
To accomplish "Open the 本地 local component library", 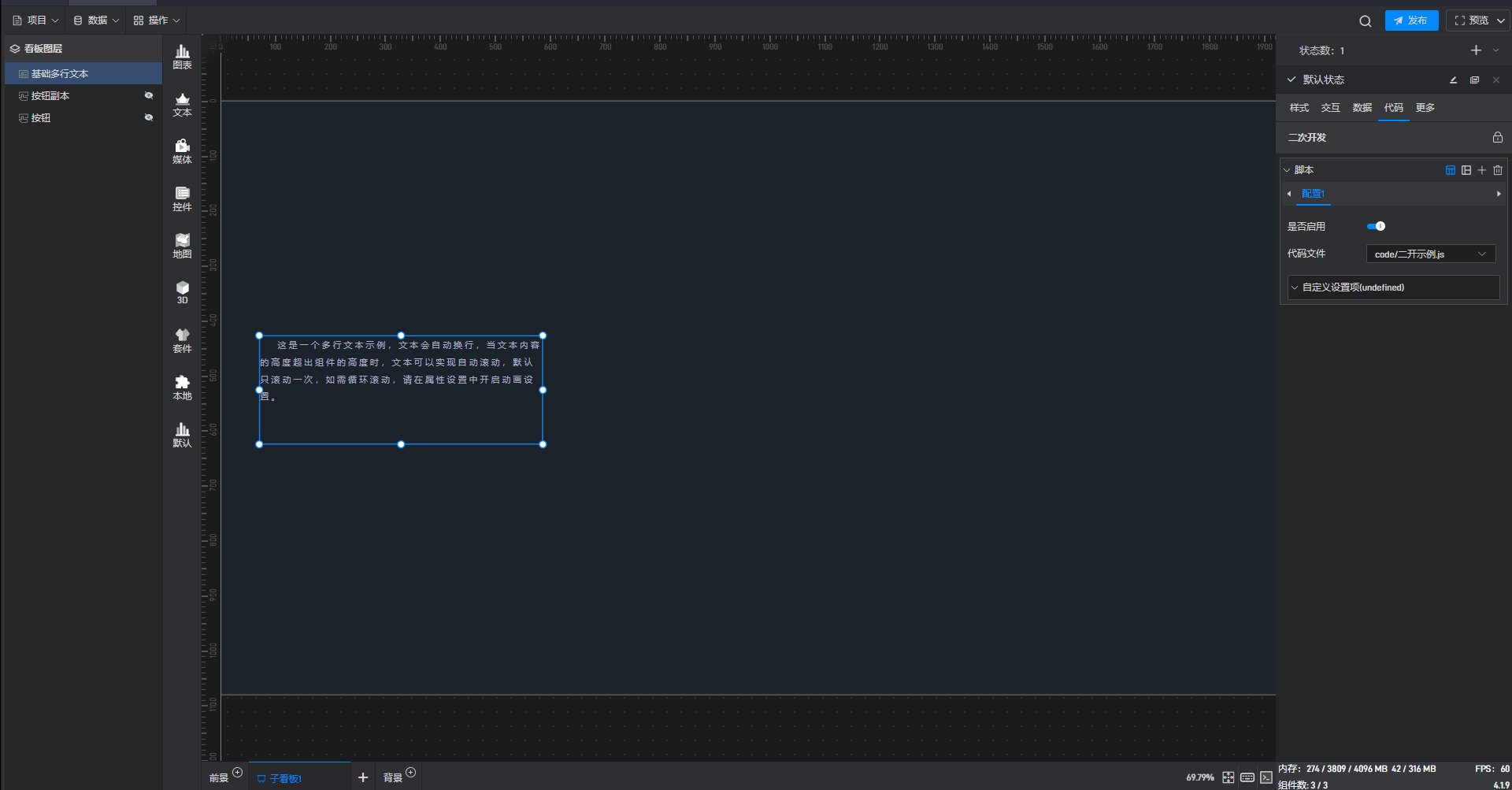I will point(182,388).
